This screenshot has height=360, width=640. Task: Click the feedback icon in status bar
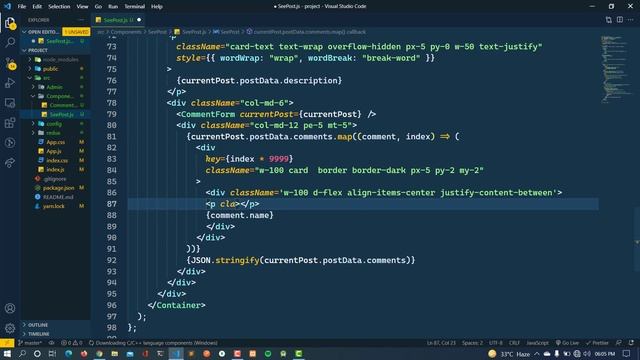pos(619,343)
